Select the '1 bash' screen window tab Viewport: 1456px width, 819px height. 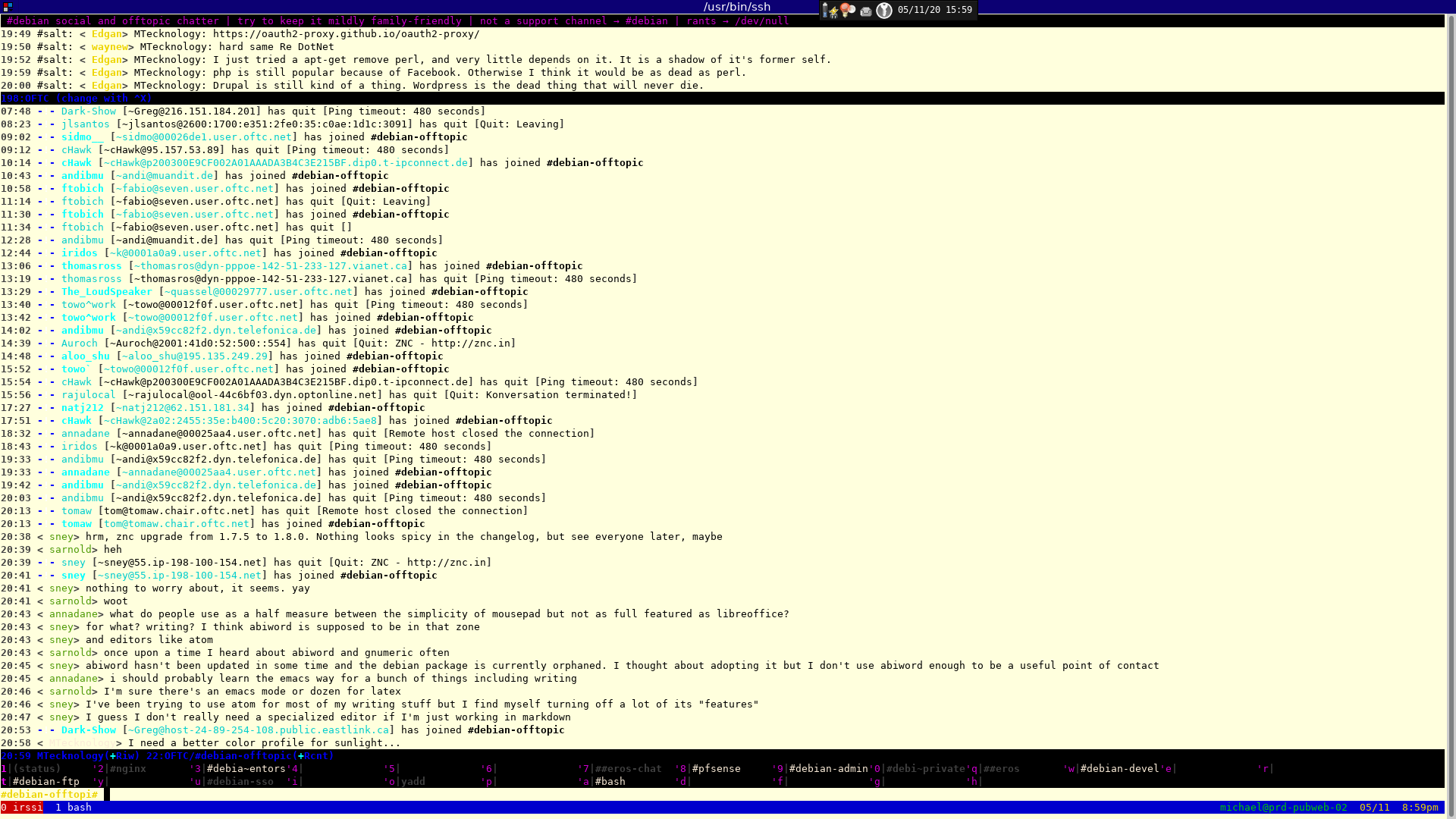[73, 807]
